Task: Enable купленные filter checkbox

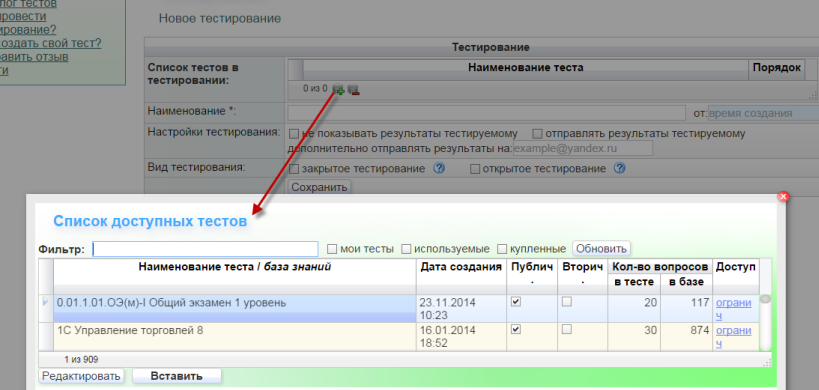Action: (502, 249)
